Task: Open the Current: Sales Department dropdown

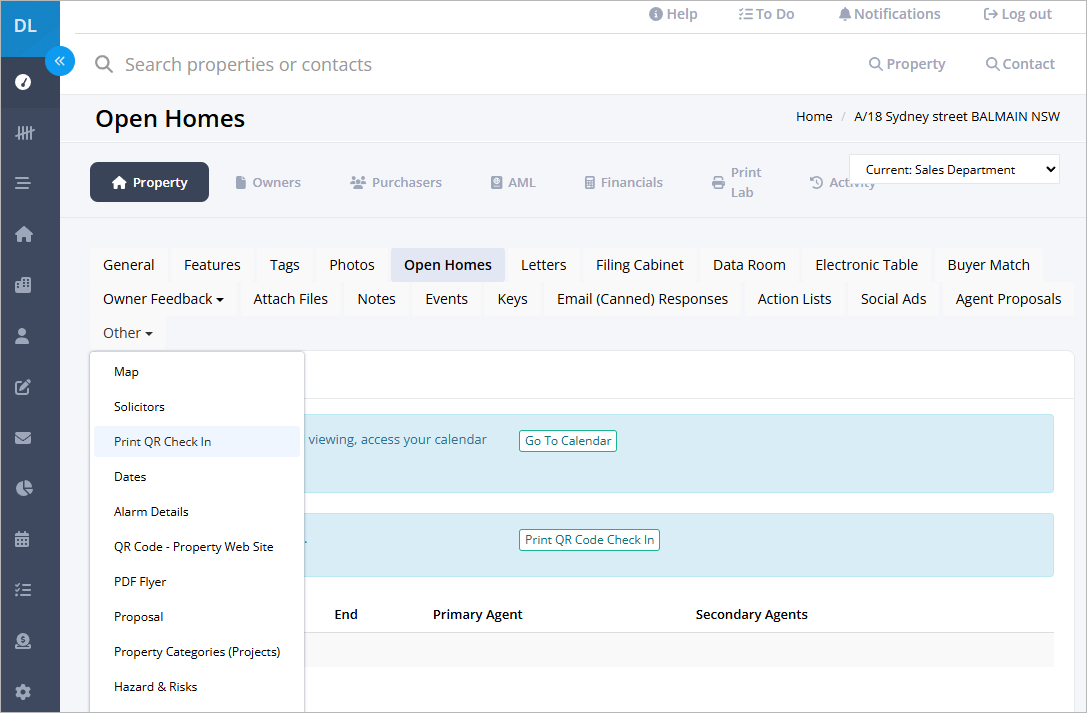Action: click(x=954, y=170)
